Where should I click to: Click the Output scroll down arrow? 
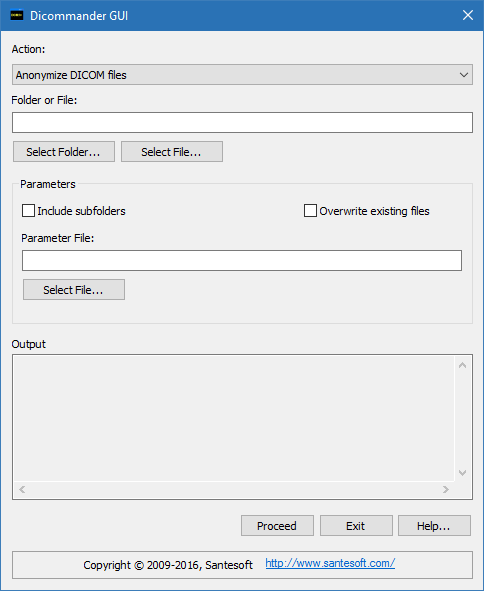[463, 472]
